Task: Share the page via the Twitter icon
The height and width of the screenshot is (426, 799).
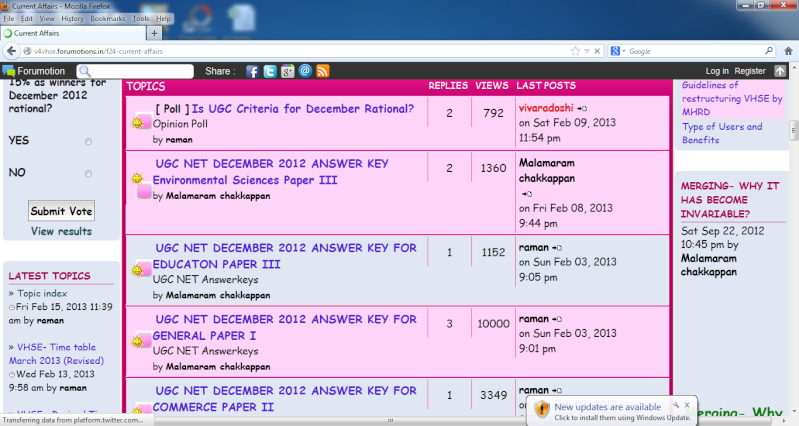Action: (x=270, y=71)
